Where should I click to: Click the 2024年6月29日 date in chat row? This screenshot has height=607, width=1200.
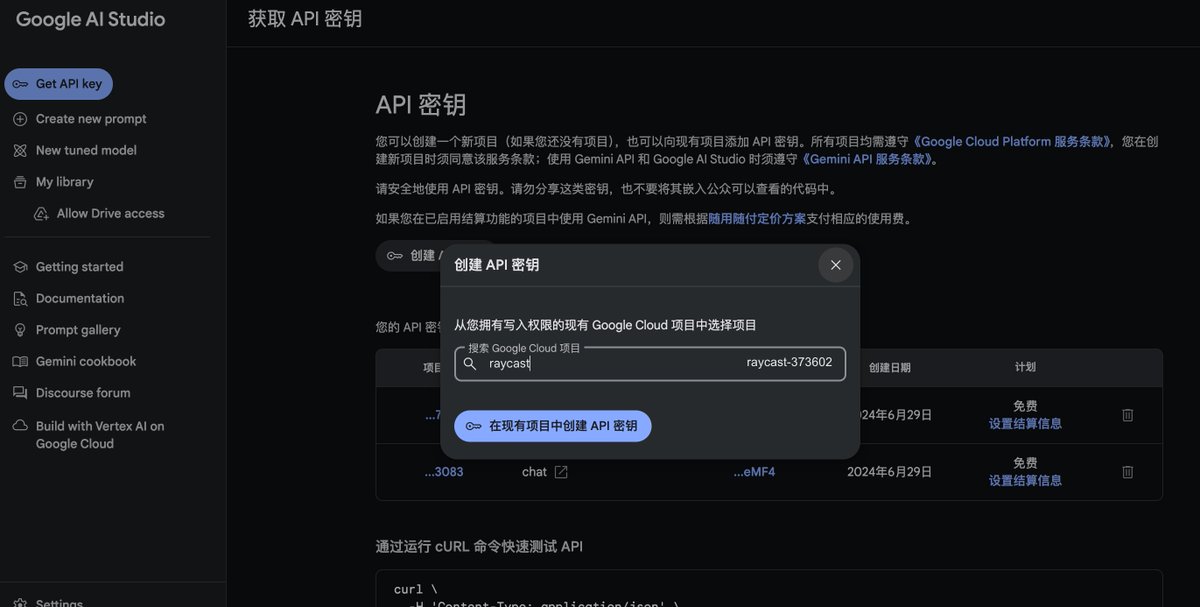coord(890,472)
